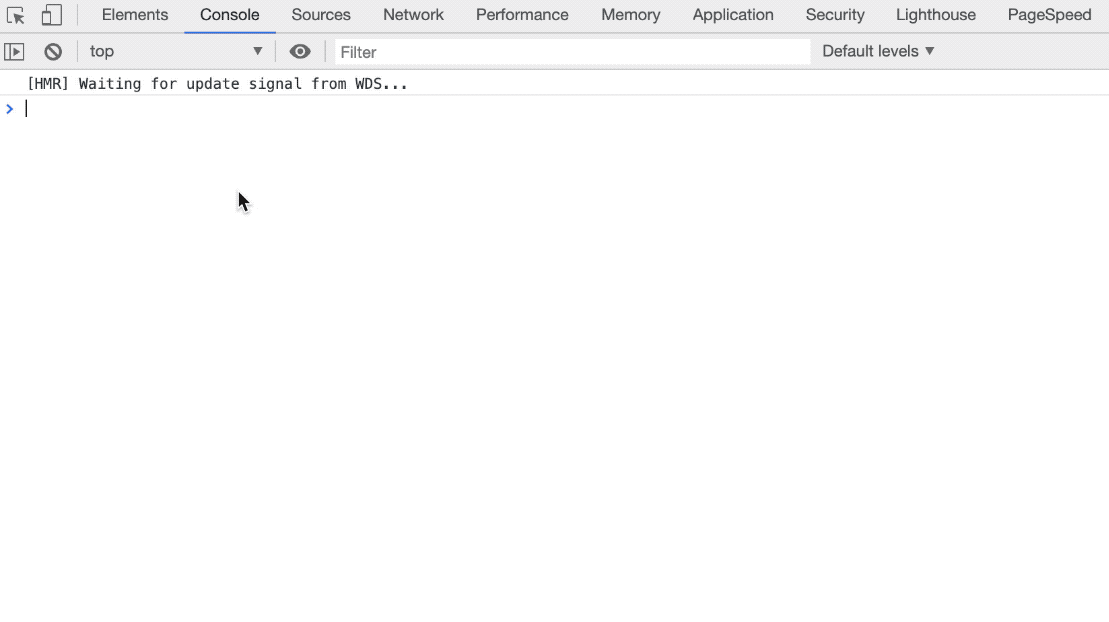Viewport: 1109px width, 622px height.
Task: Show the console sidebar panel
Action: coord(14,51)
